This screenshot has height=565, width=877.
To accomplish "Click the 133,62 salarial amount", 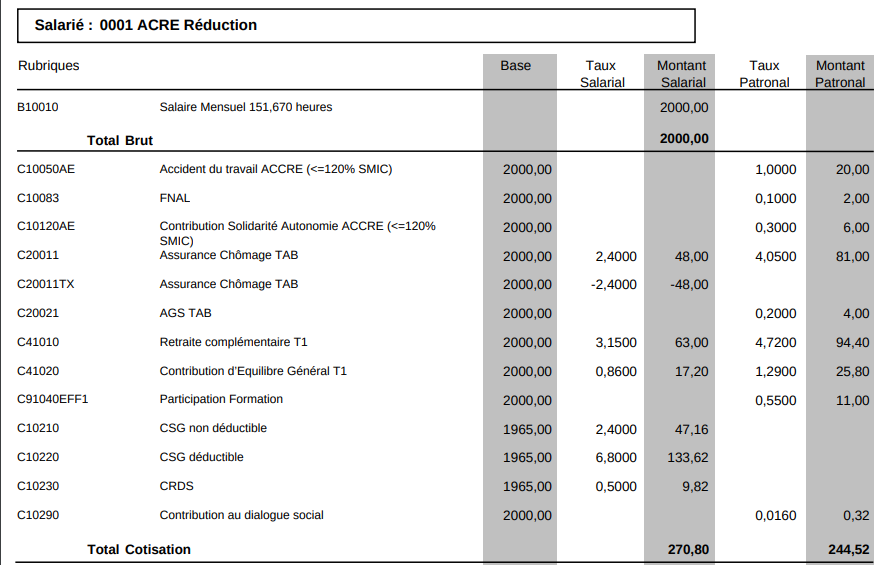I will pos(688,458).
